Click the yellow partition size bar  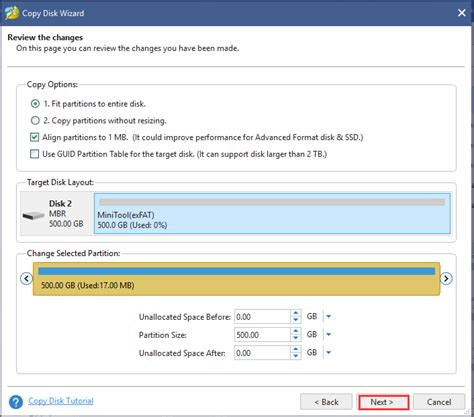[x=236, y=279]
